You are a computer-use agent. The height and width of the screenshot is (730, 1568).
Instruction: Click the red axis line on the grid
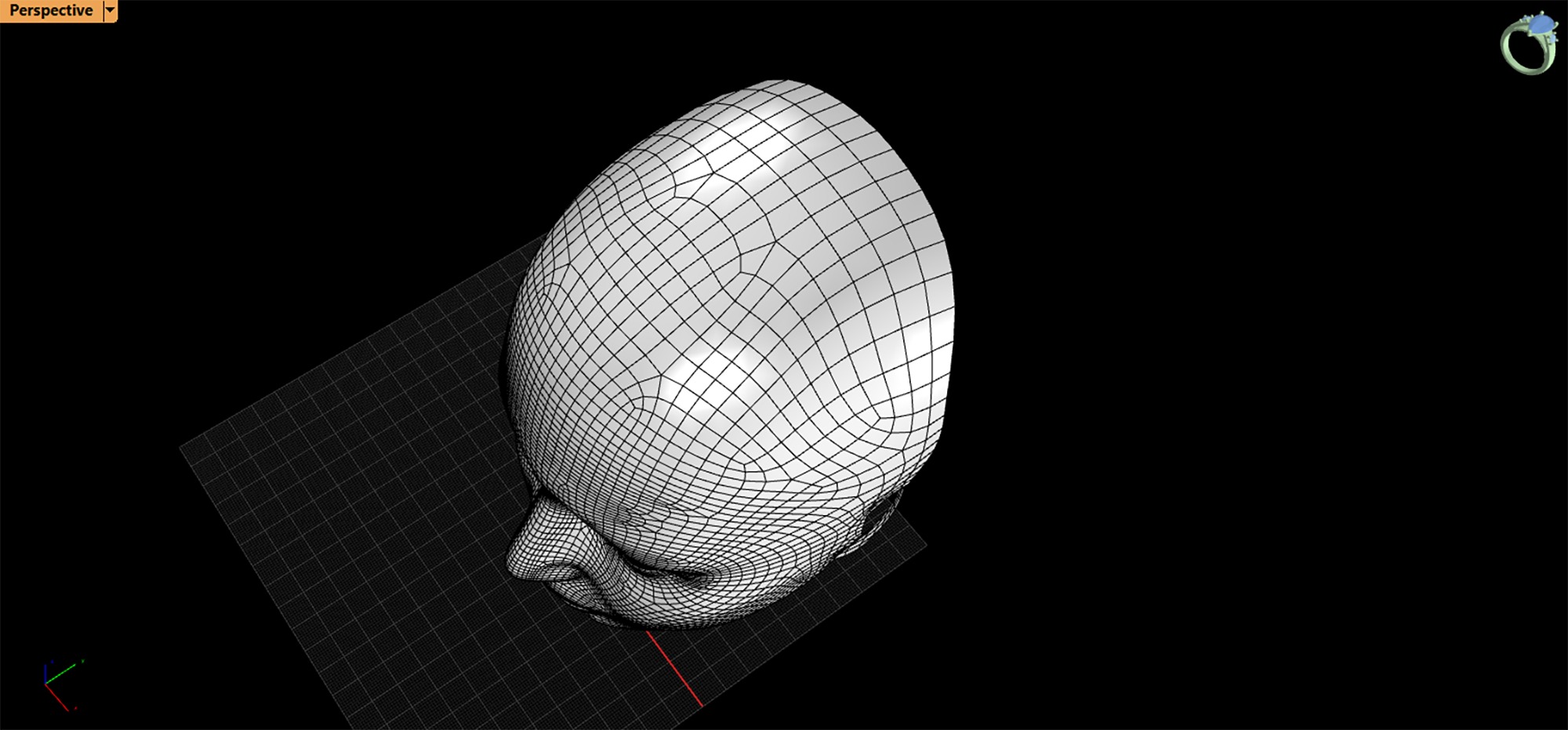coord(674,669)
